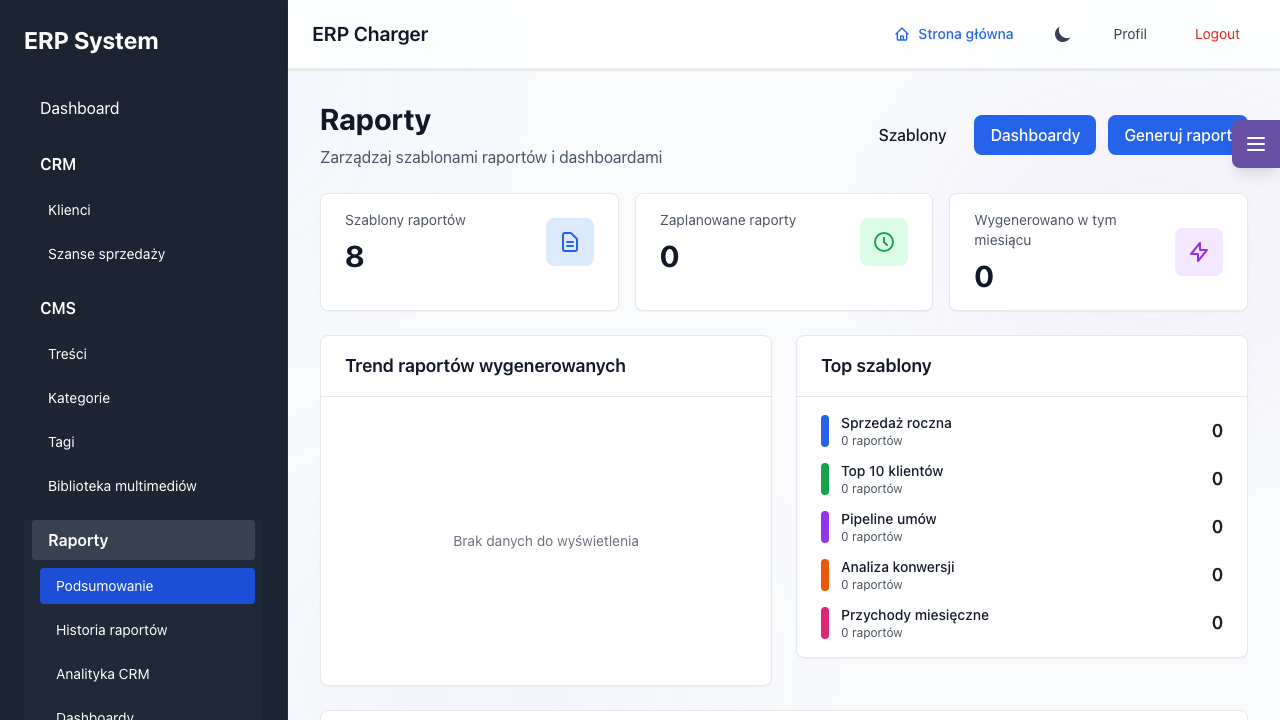The height and width of the screenshot is (720, 1280).
Task: Click the clock icon in Zaplanowane raporty card
Action: (884, 242)
